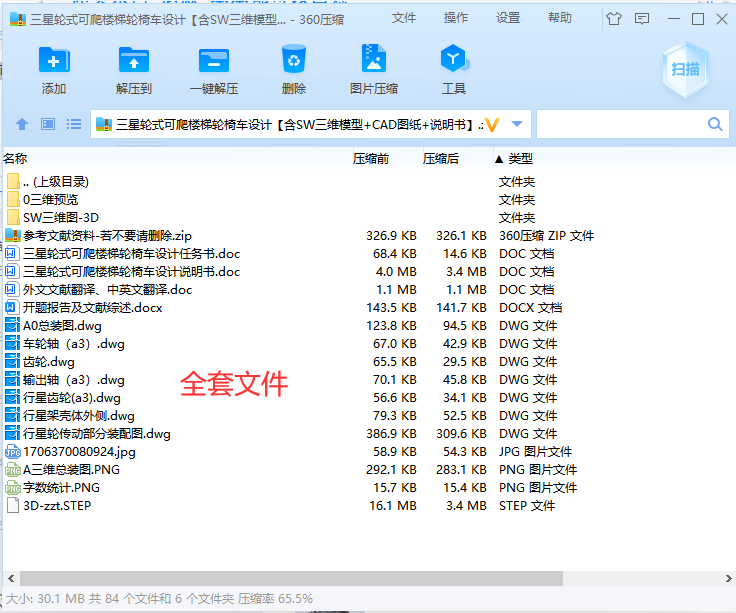The width and height of the screenshot is (736, 613).
Task: Switch to thumbnail view icon
Action: [x=48, y=124]
